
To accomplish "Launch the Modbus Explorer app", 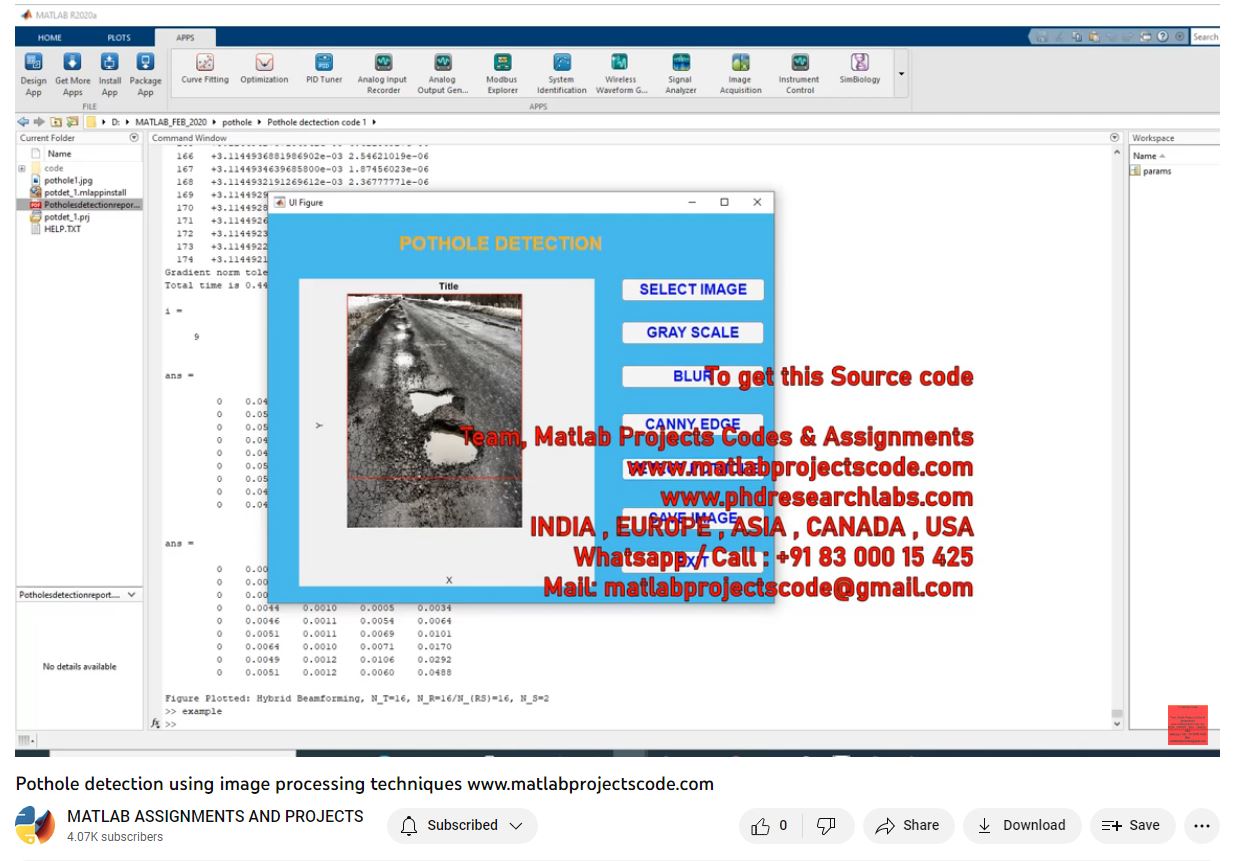I will coord(502,74).
